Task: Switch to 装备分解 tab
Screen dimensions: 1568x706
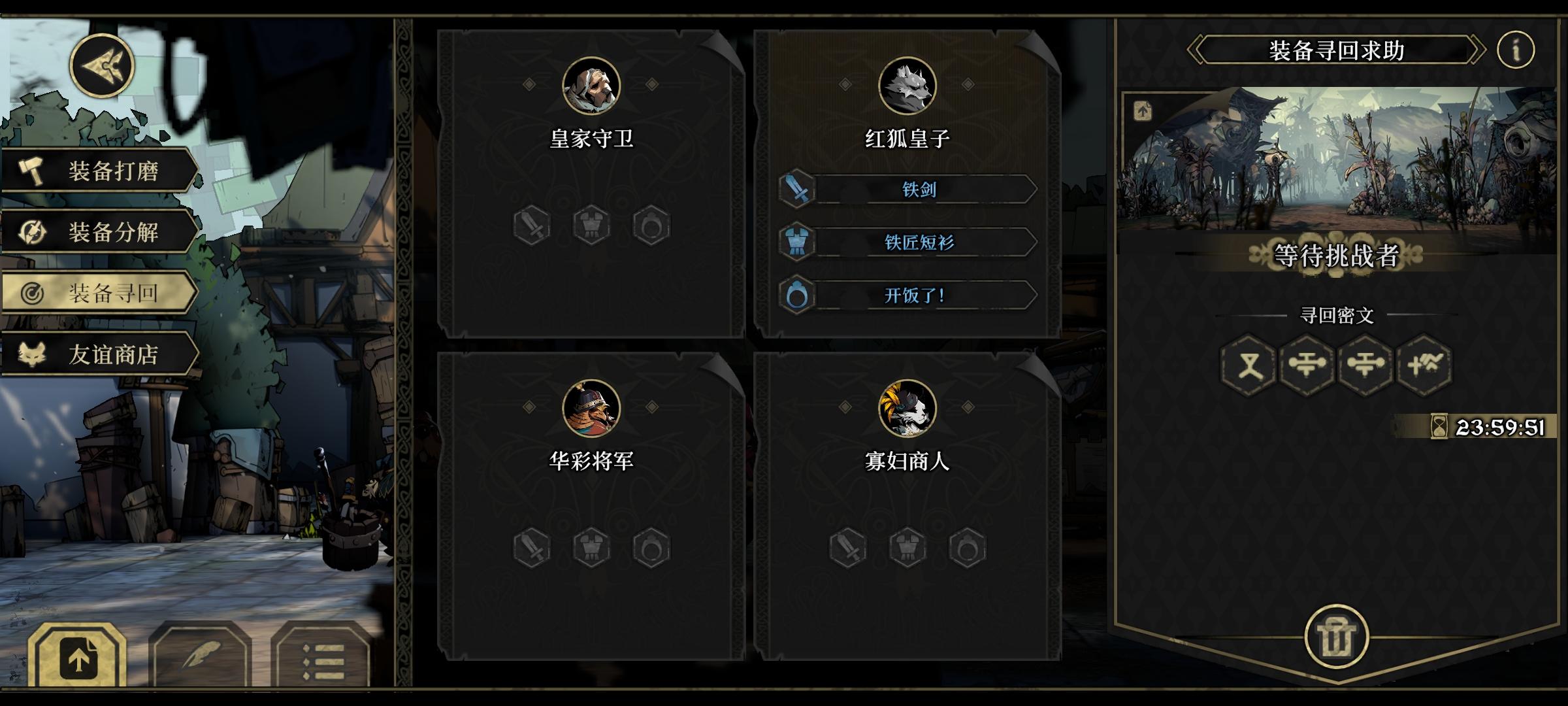Action: (99, 231)
